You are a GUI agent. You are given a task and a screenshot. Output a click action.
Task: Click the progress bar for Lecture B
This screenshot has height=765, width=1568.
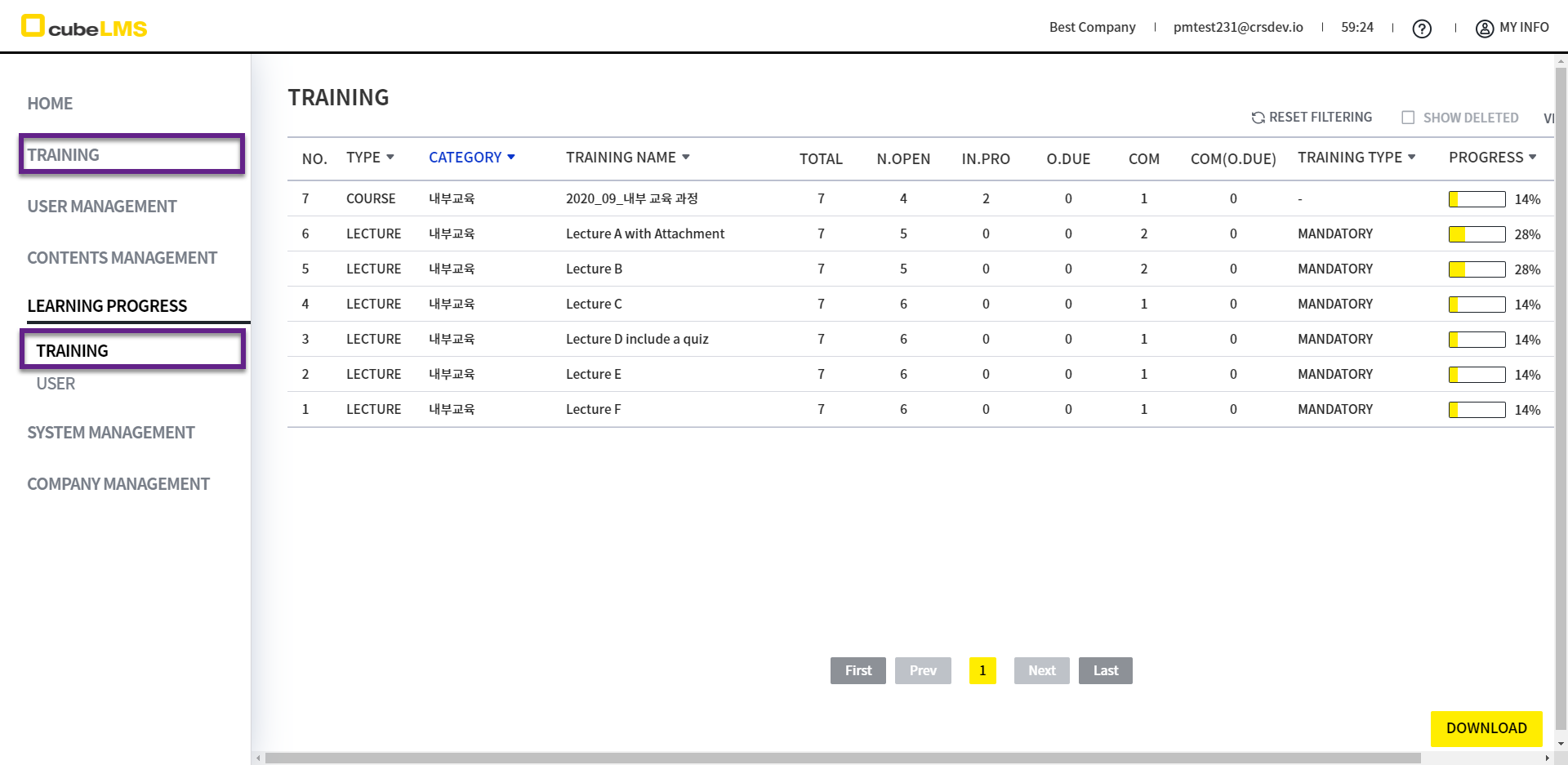tap(1477, 269)
